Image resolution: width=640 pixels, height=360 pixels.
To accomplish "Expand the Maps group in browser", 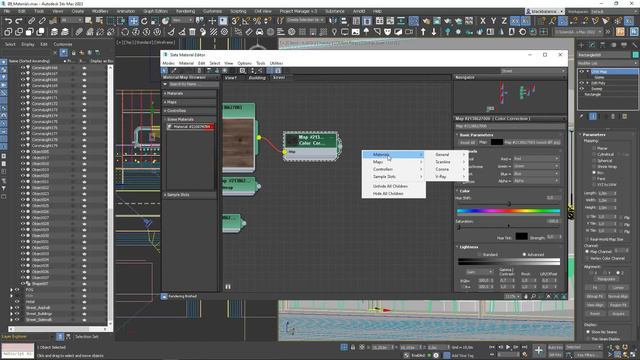I will [x=189, y=102].
